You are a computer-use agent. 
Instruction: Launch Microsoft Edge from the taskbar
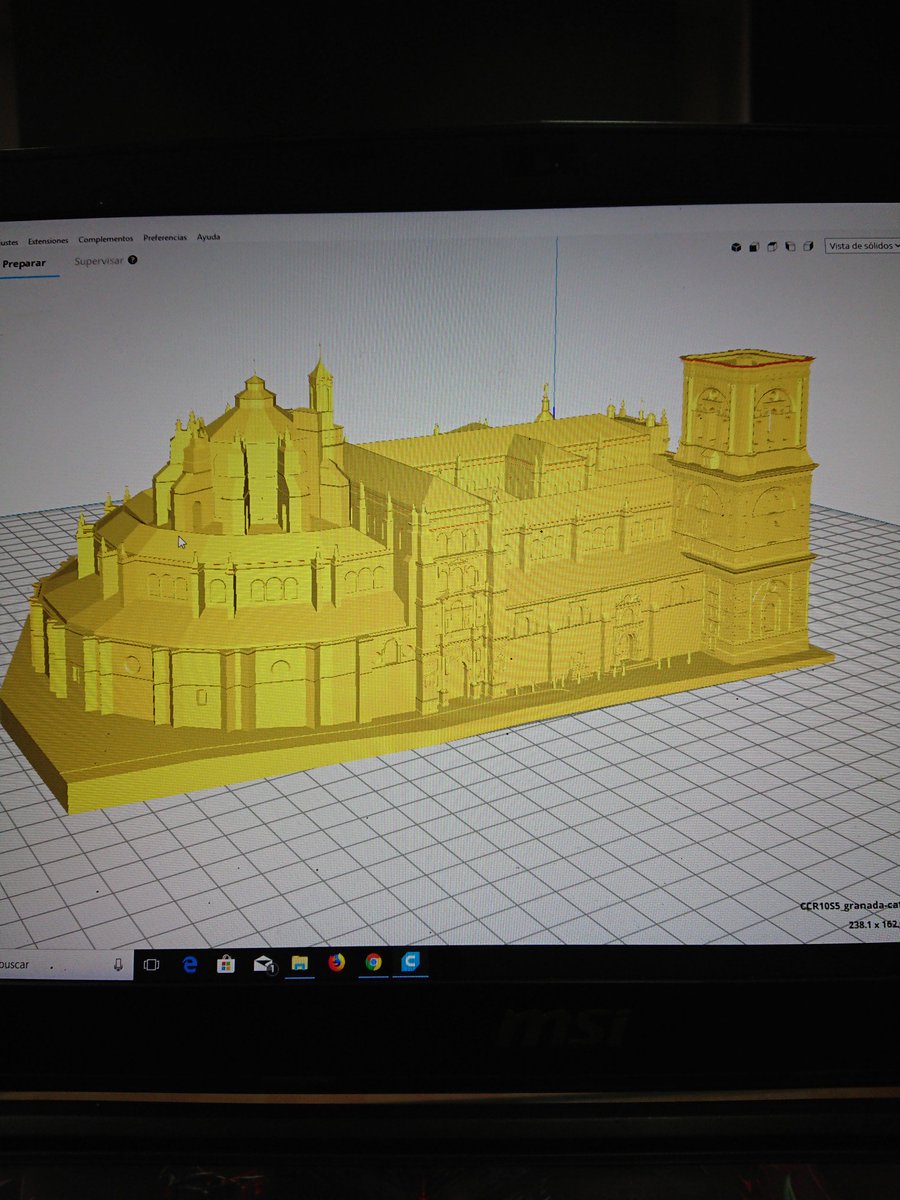[190, 965]
